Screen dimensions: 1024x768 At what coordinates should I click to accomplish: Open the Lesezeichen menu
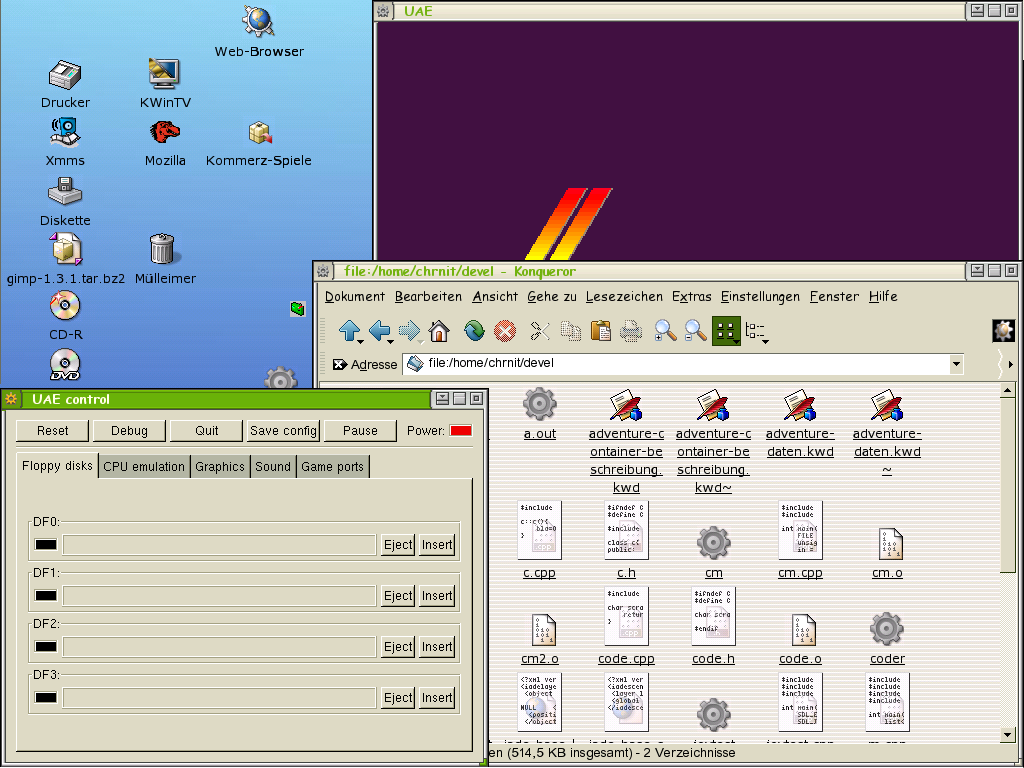tap(624, 296)
